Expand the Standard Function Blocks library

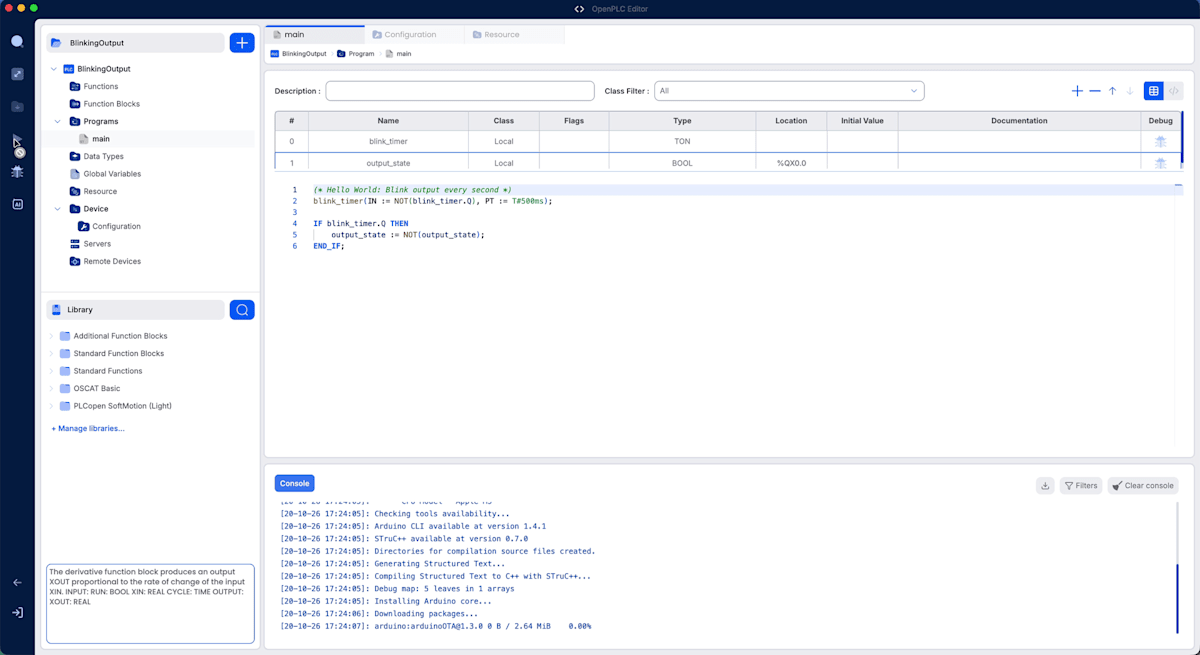(52, 353)
